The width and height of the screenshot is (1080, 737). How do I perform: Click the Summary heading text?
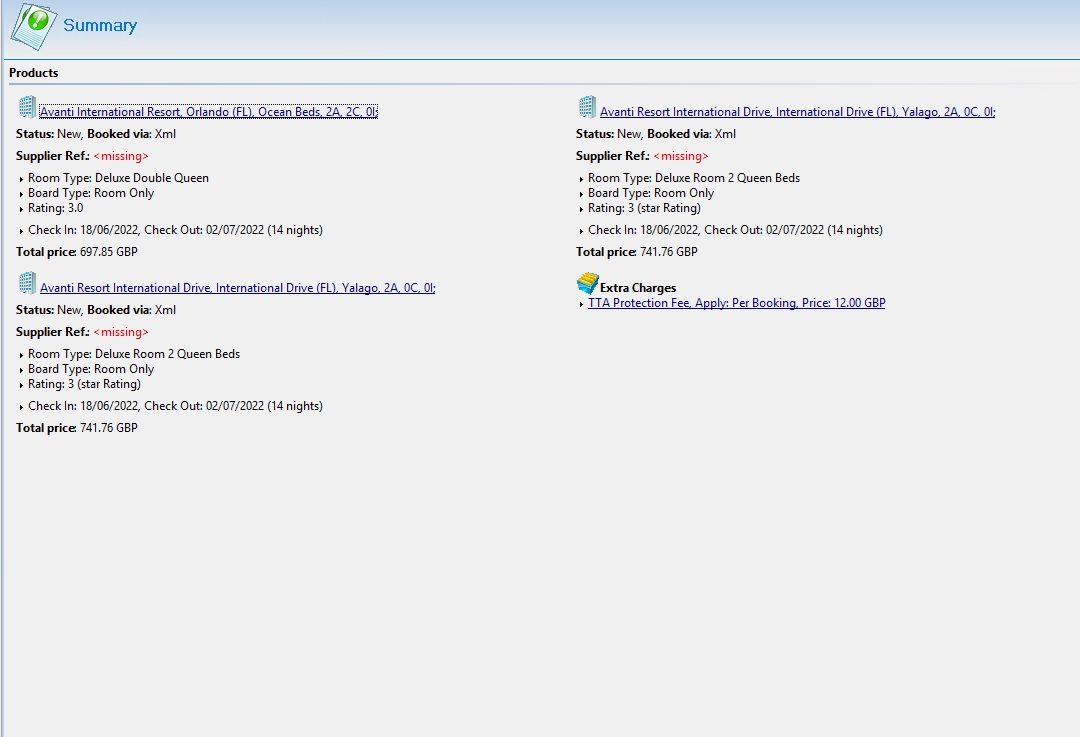pos(100,25)
